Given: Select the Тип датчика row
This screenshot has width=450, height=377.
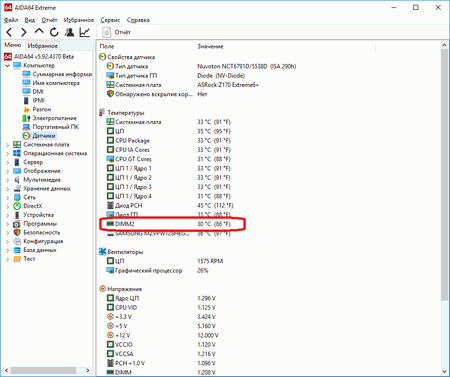Looking at the screenshot, I should coord(202,66).
